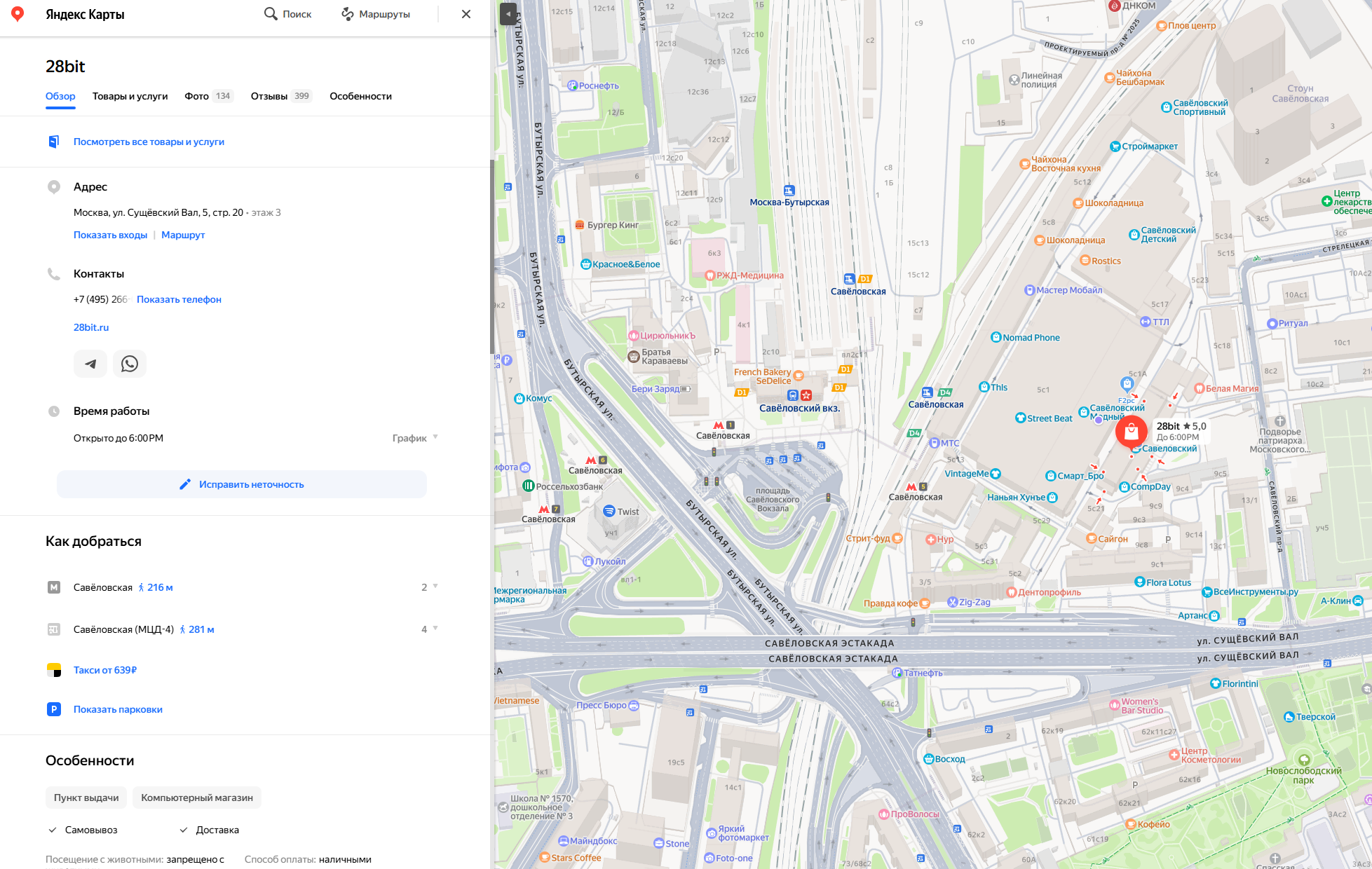Collapse the side panel arrow button
The height and width of the screenshot is (869, 1372).
click(x=508, y=13)
